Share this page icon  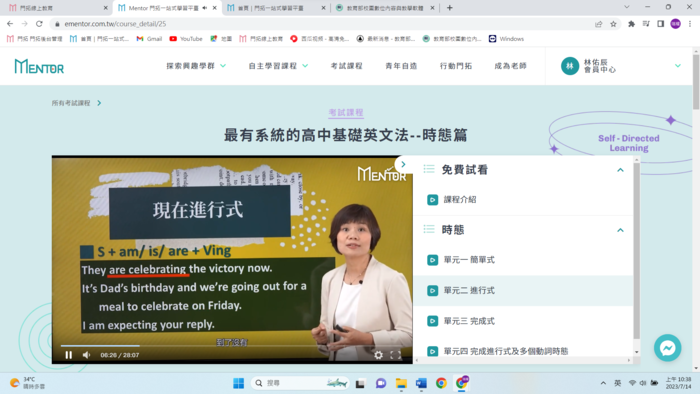pos(599,24)
